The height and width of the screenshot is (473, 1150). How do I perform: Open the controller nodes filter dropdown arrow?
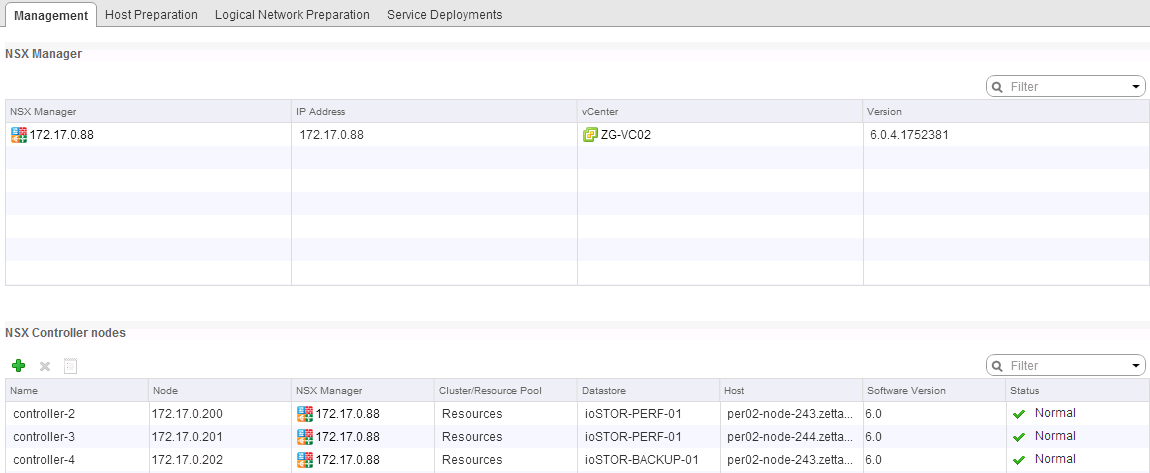(x=1136, y=365)
